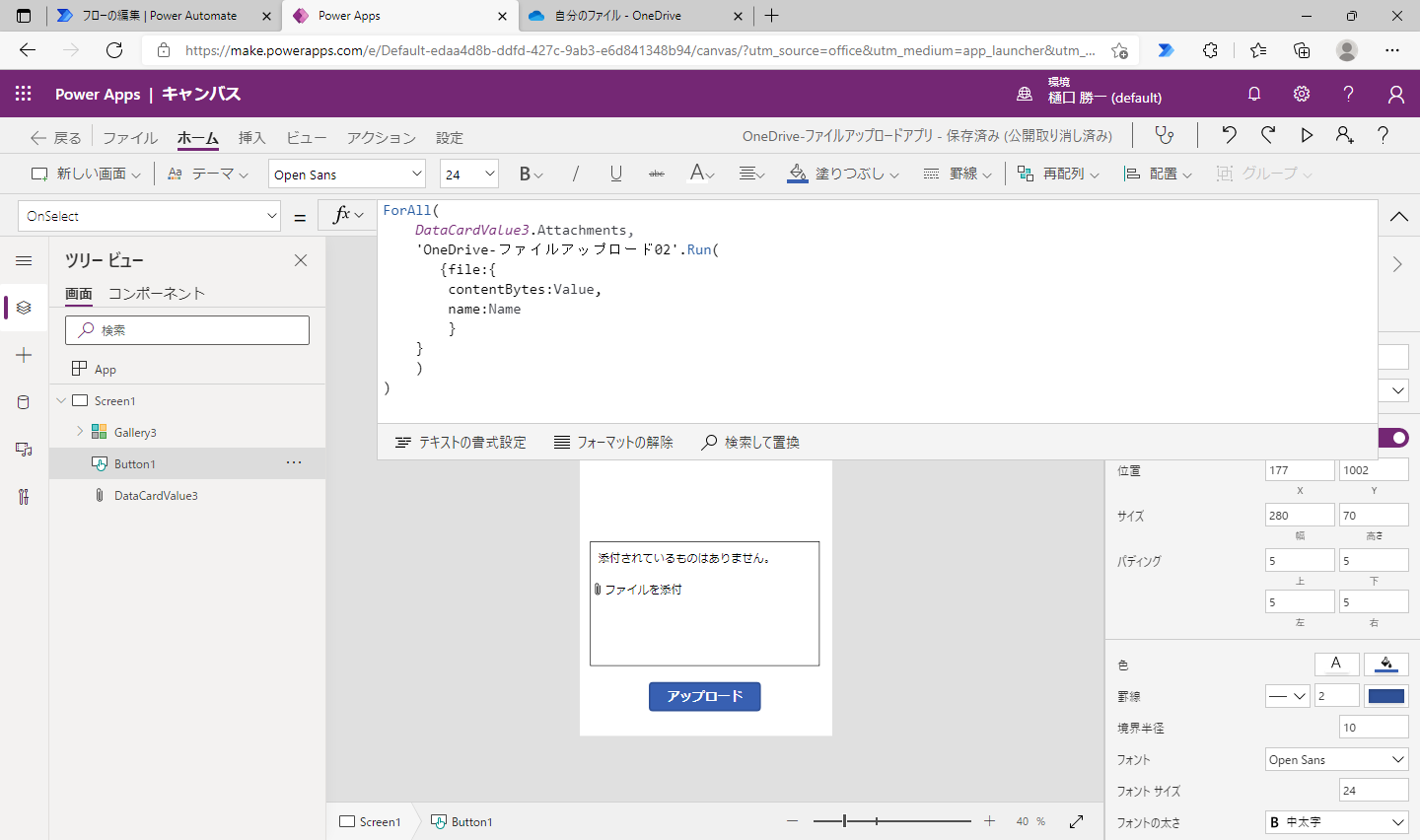Pick blue border color swatch
Viewport: 1420px width, 840px height.
click(1385, 696)
